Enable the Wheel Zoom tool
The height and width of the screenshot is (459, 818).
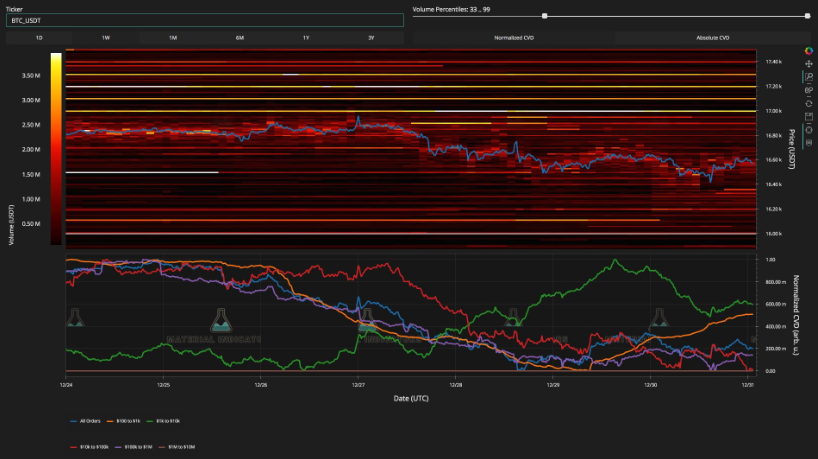click(x=808, y=90)
